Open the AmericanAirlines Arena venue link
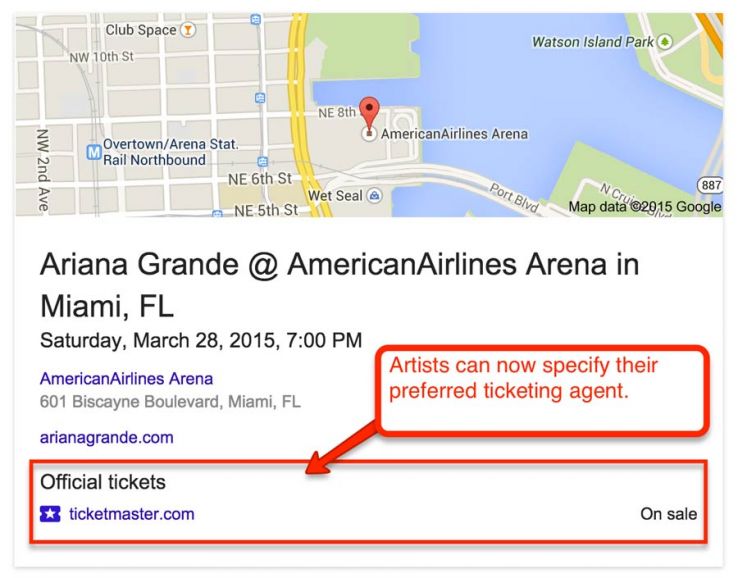 click(x=126, y=379)
